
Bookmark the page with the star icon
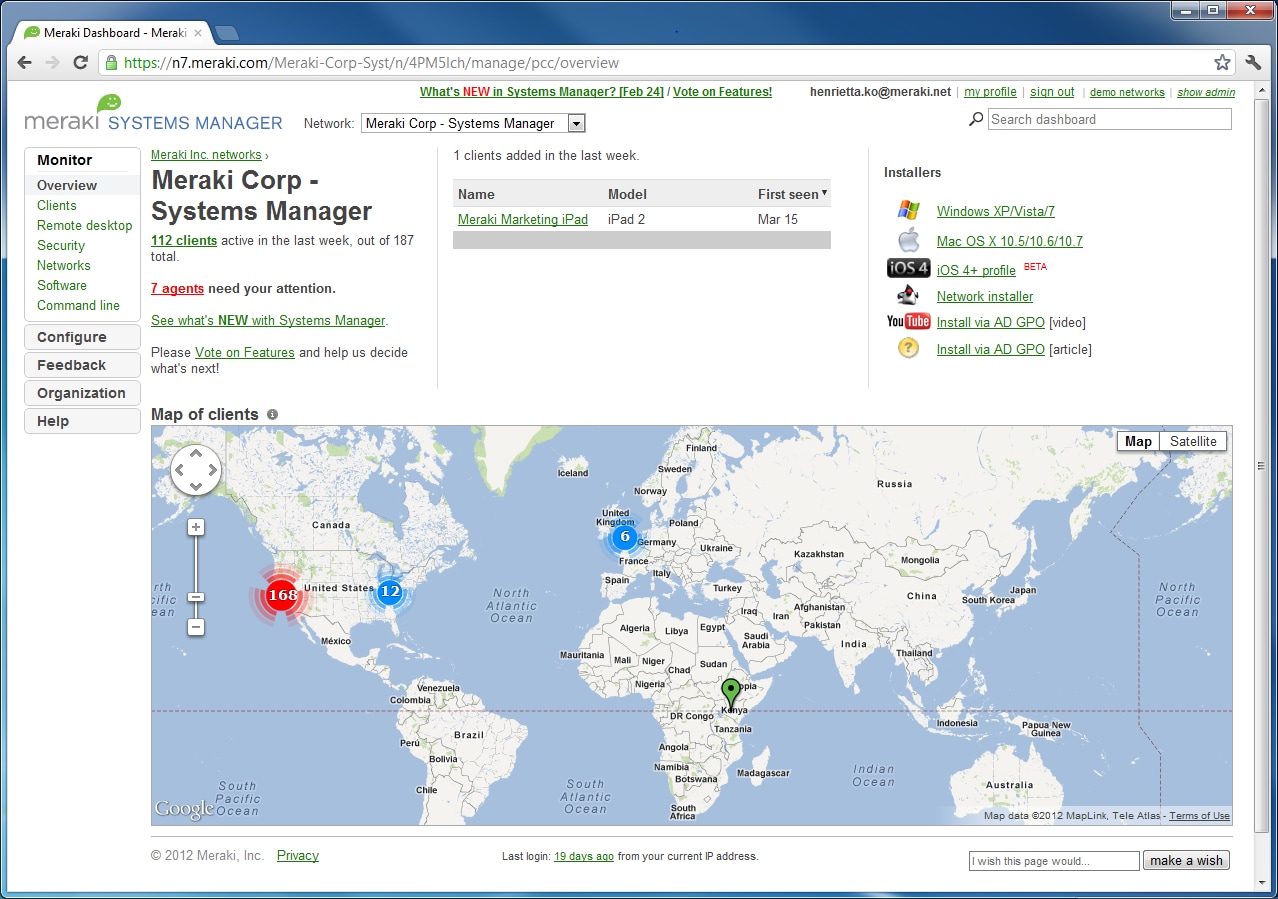pos(1222,62)
